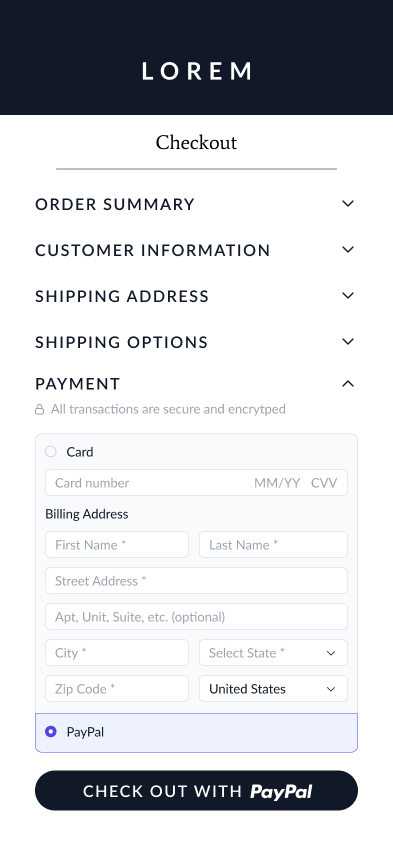393x852 pixels.
Task: Click the Shipping Options chevron icon
Action: (348, 342)
